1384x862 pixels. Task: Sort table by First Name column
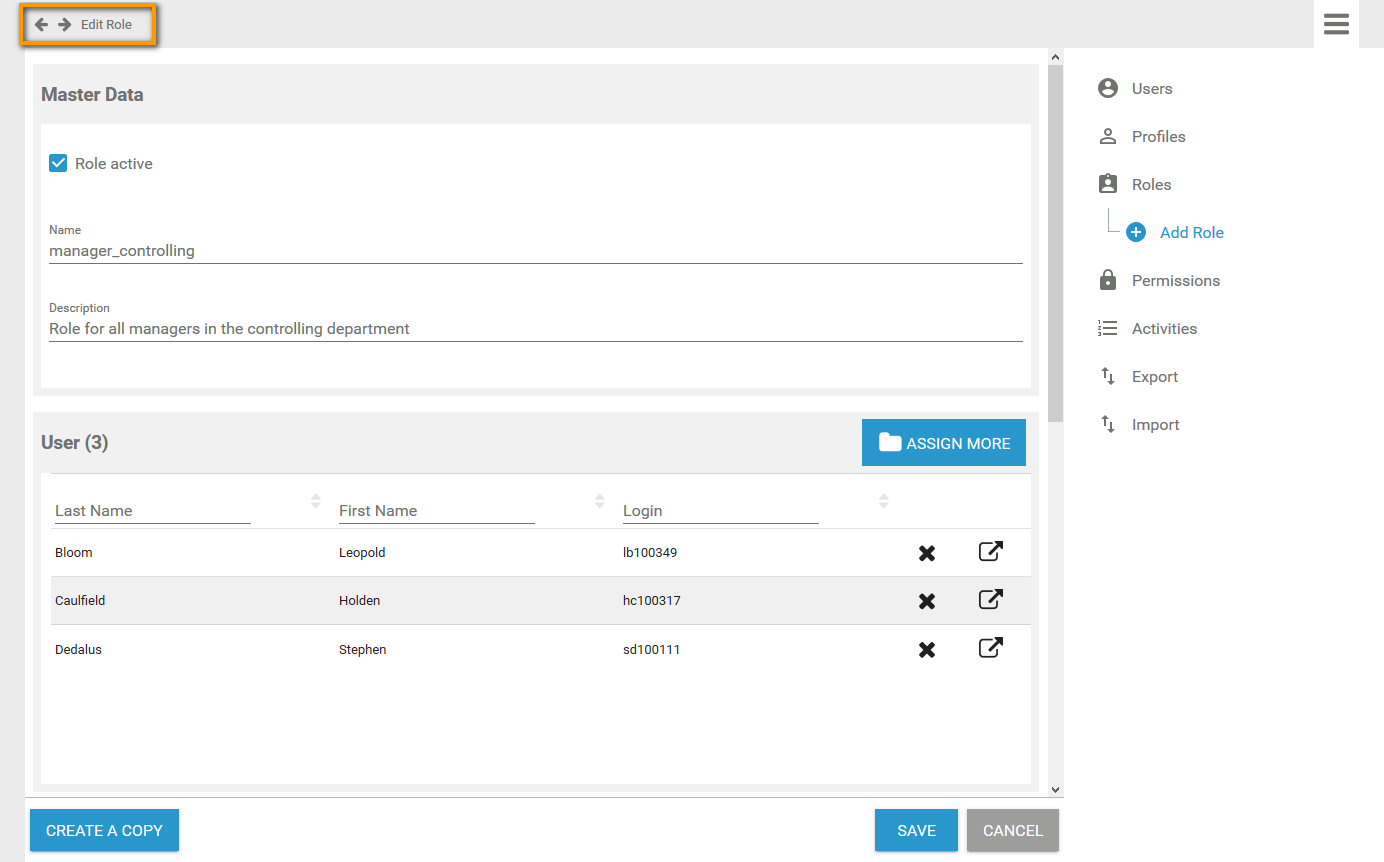[599, 501]
